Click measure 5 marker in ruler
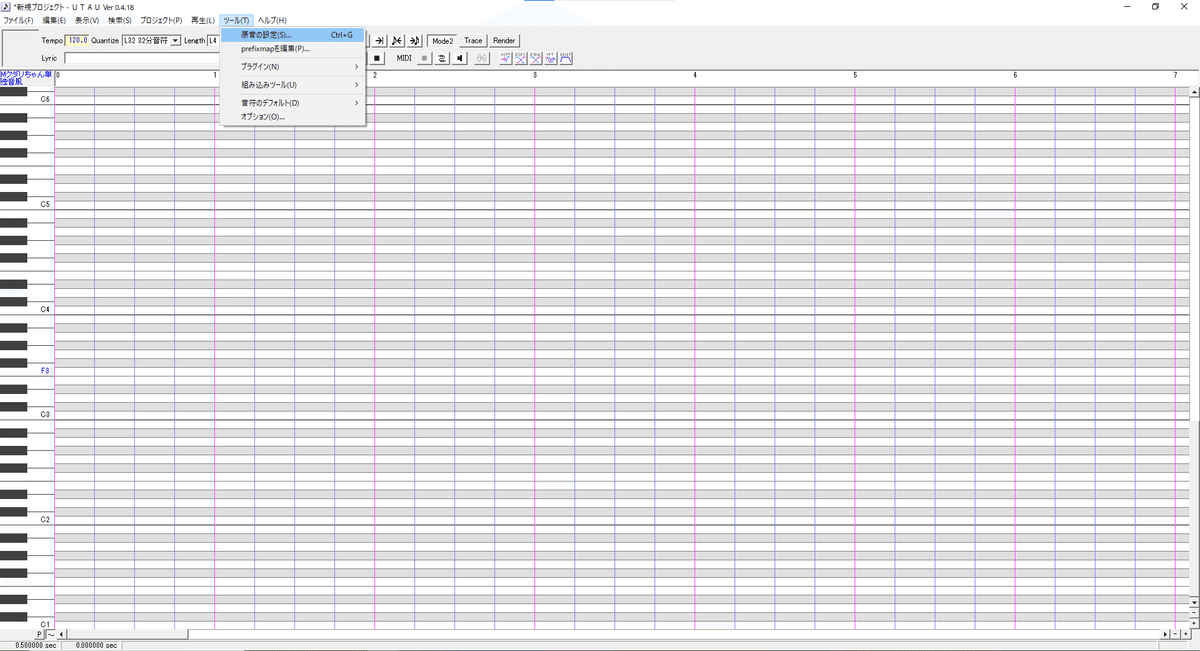This screenshot has height=651, width=1200. pos(856,75)
